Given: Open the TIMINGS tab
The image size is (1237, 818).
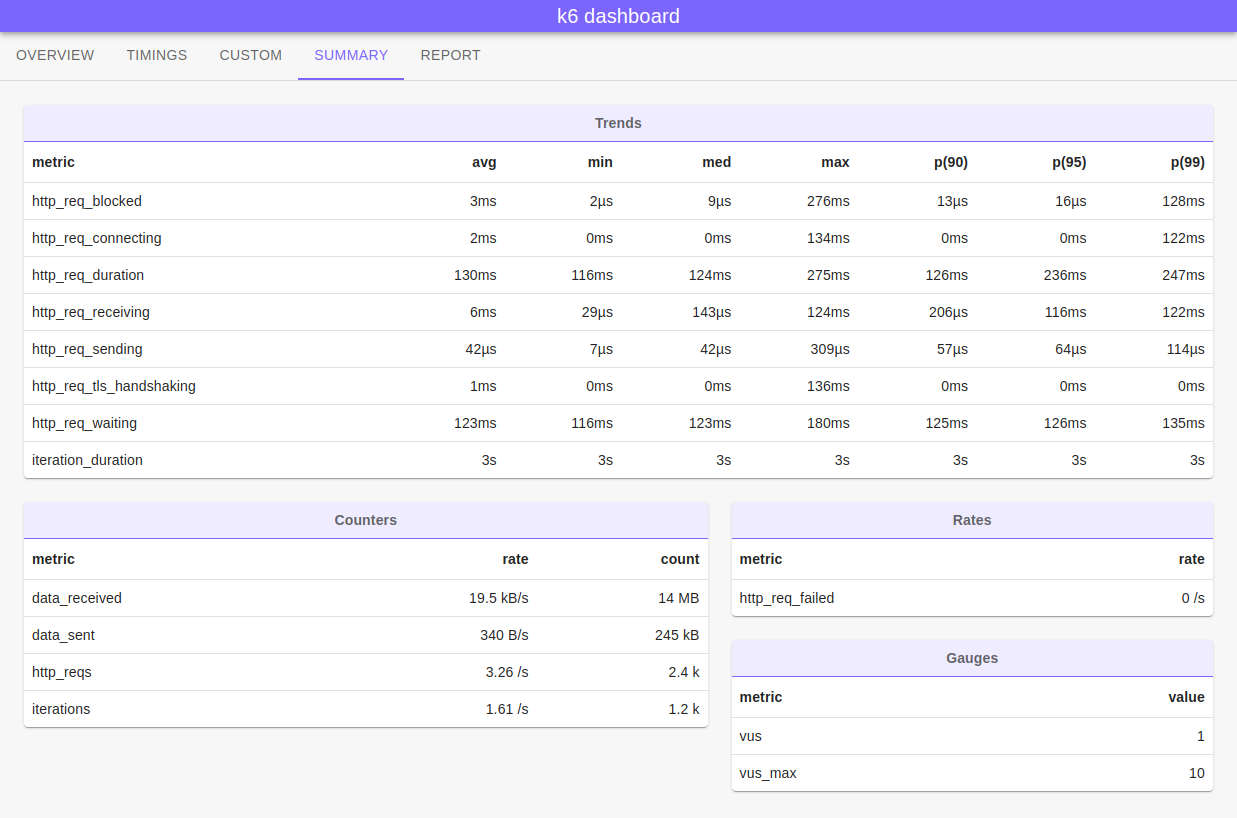Looking at the screenshot, I should (157, 55).
